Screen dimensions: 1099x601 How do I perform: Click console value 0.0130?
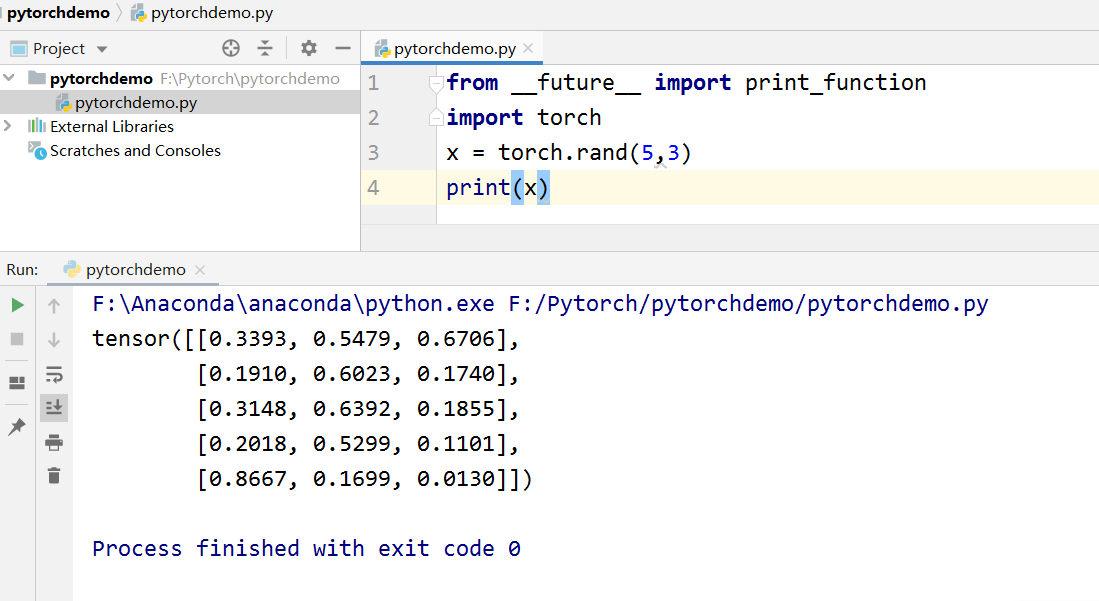click(x=456, y=479)
